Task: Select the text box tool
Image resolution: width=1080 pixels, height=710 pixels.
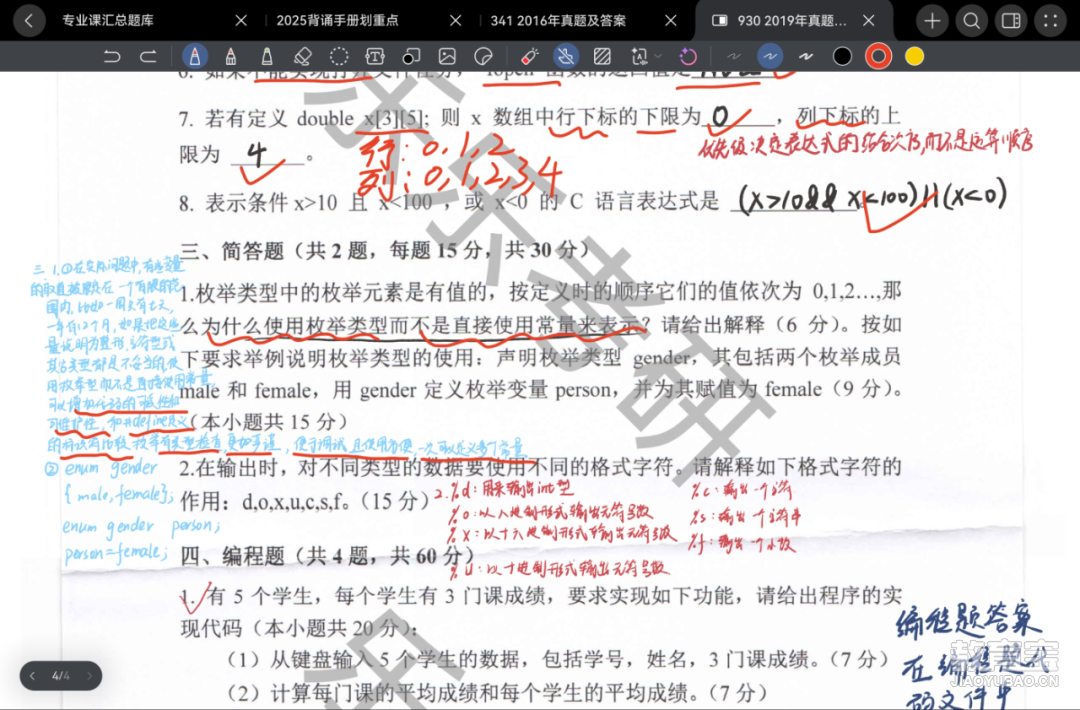Action: (375, 57)
